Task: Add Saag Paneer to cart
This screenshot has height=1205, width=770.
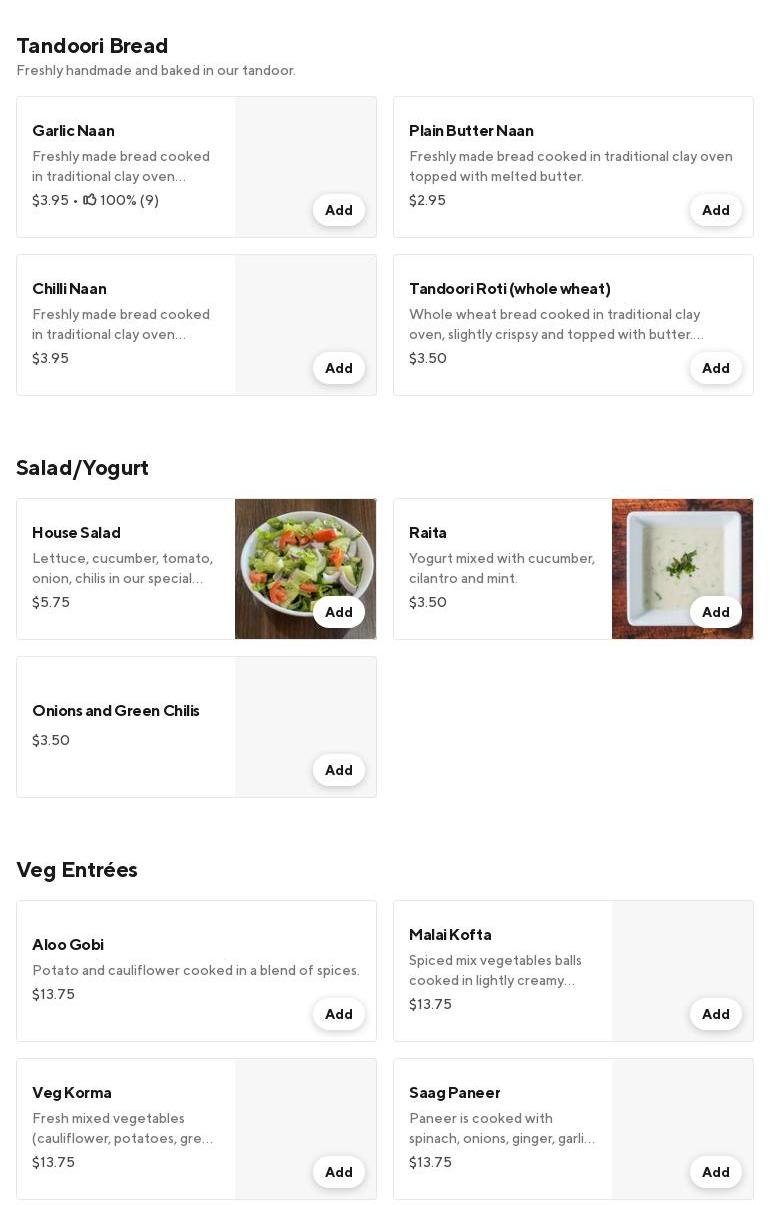Action: tap(715, 1172)
